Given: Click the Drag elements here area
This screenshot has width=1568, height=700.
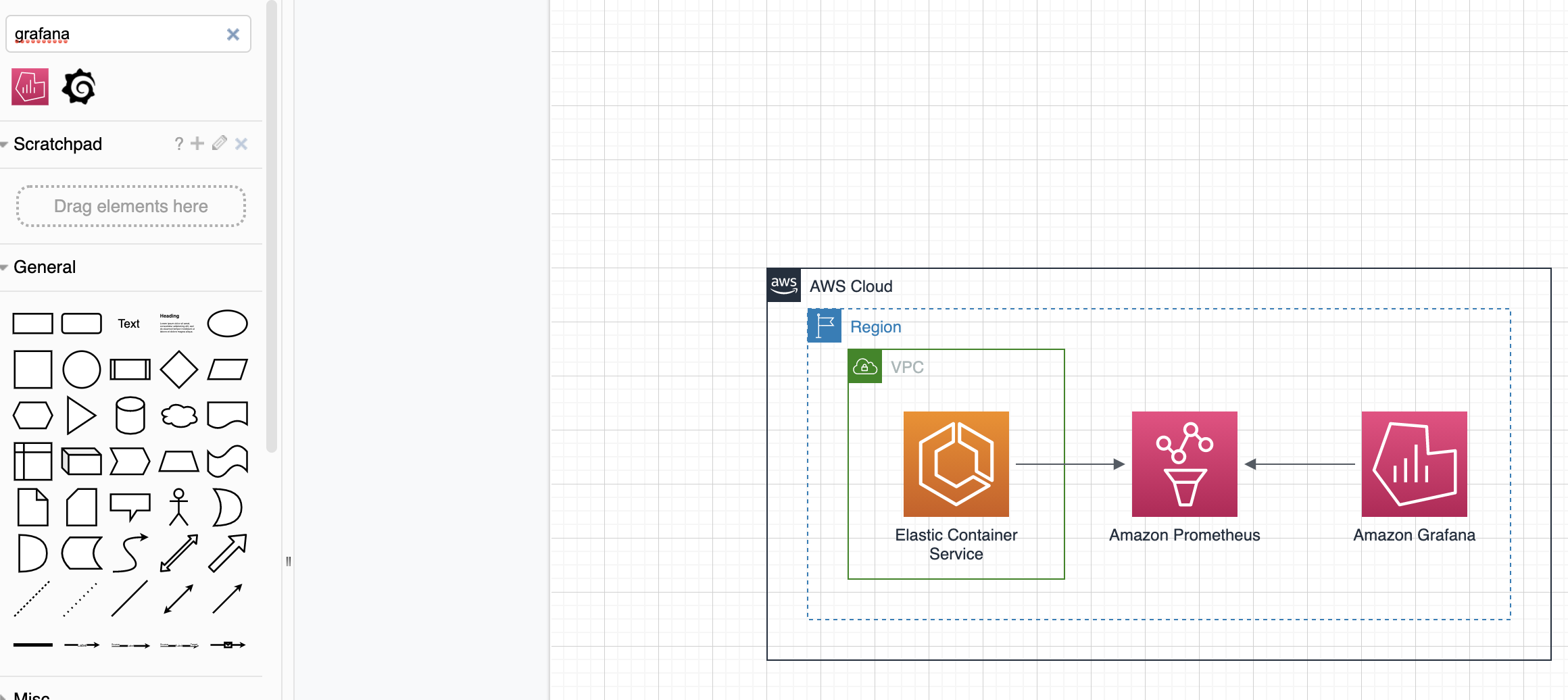Looking at the screenshot, I should point(130,205).
